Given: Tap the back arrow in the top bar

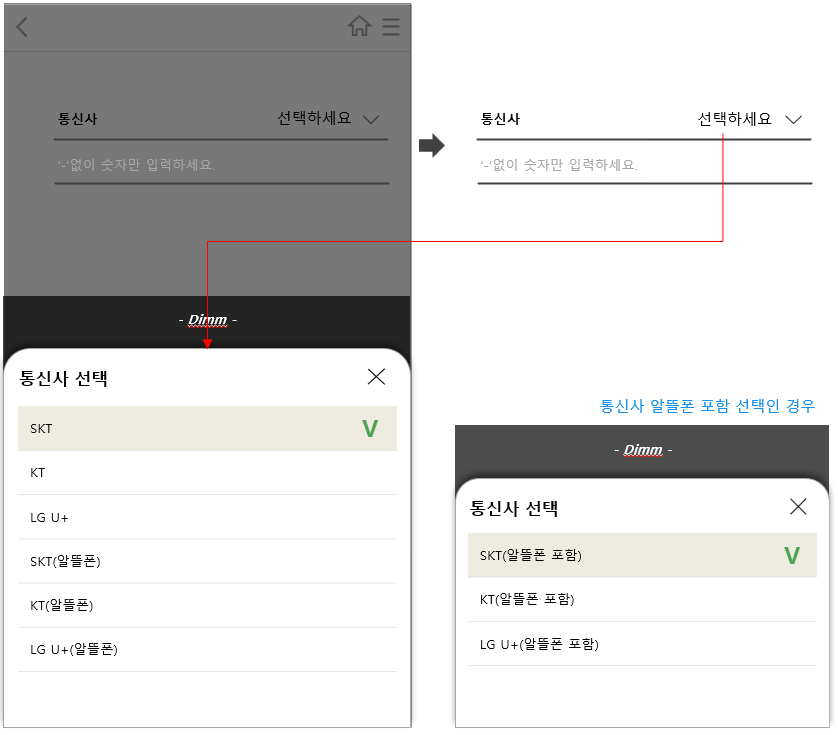Looking at the screenshot, I should tap(20, 27).
